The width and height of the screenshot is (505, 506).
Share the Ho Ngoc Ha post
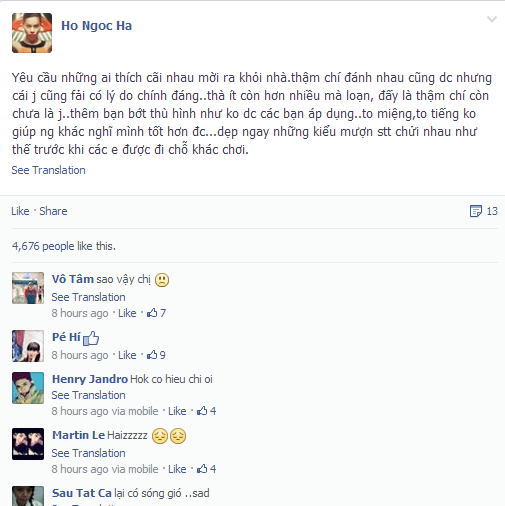click(53, 211)
